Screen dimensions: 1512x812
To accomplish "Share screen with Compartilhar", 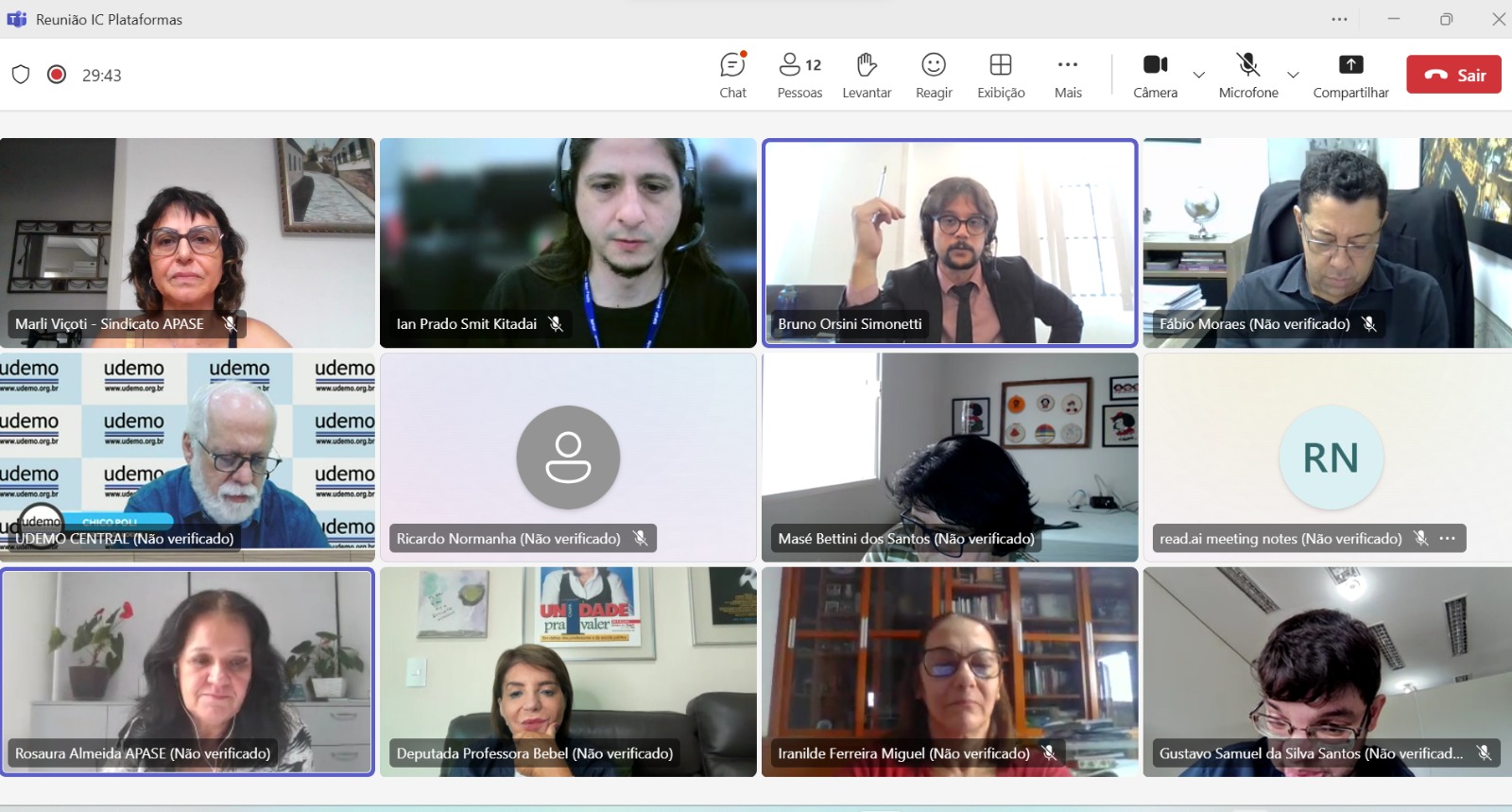I will [x=1350, y=75].
